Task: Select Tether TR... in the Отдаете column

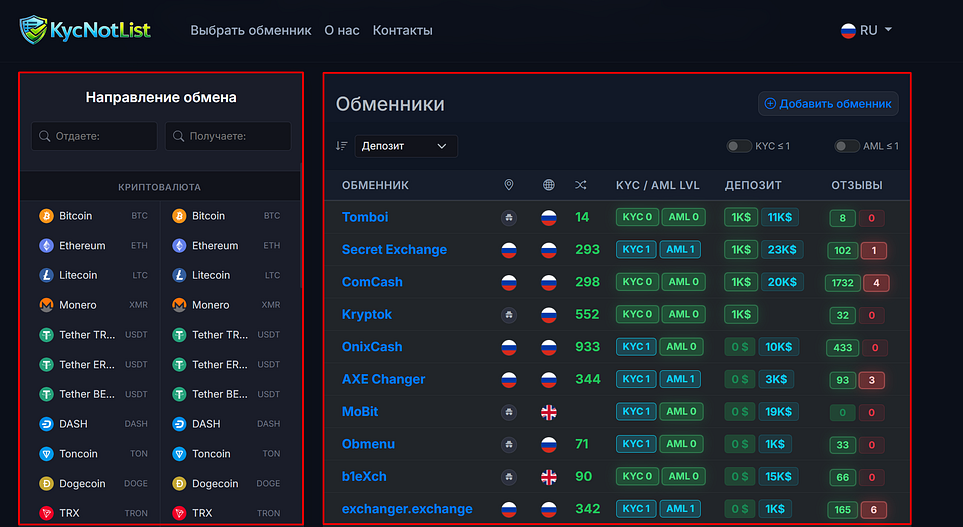Action: tap(93, 335)
